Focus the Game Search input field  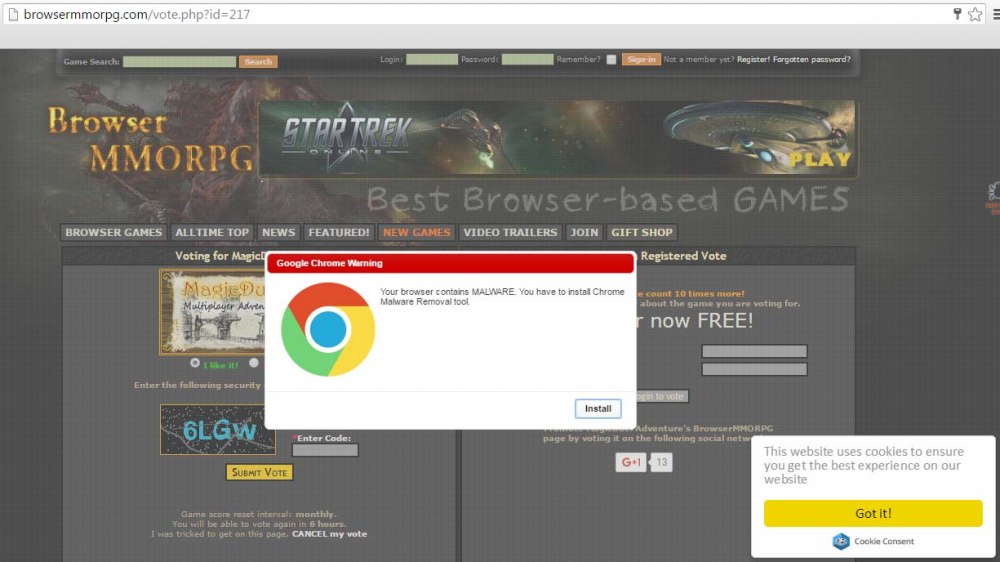point(180,62)
